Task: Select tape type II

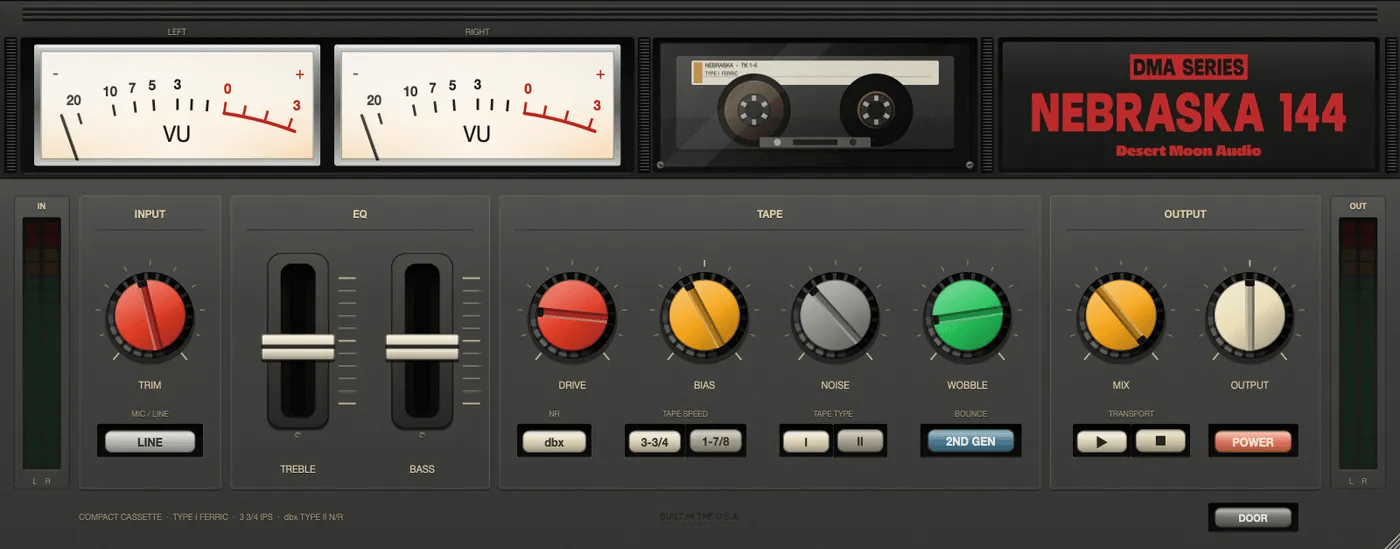Action: [861, 442]
